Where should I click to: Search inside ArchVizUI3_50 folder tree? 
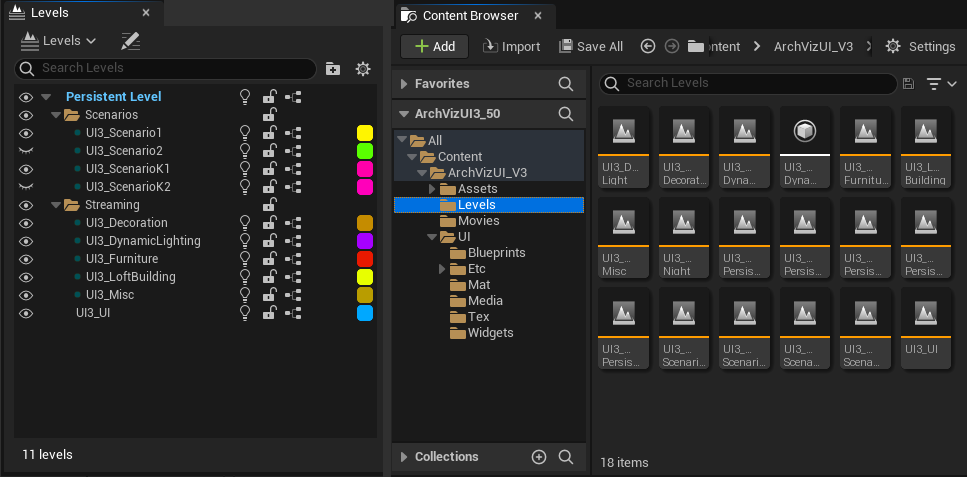point(566,114)
